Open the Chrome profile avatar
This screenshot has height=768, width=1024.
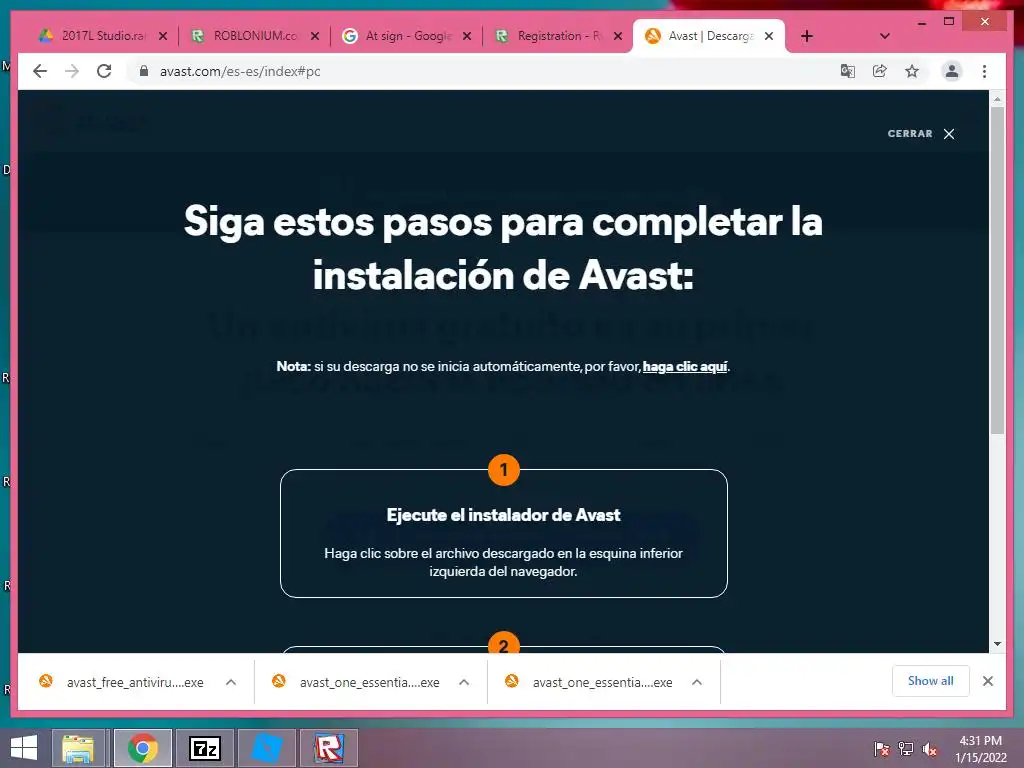952,71
